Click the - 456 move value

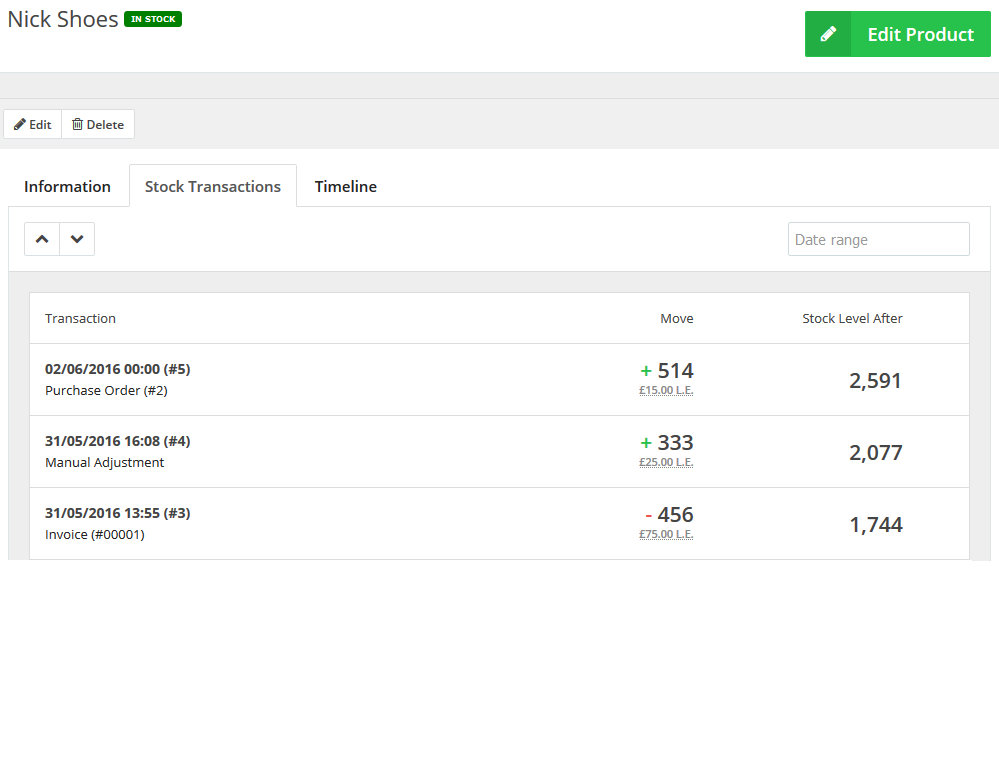tap(669, 514)
